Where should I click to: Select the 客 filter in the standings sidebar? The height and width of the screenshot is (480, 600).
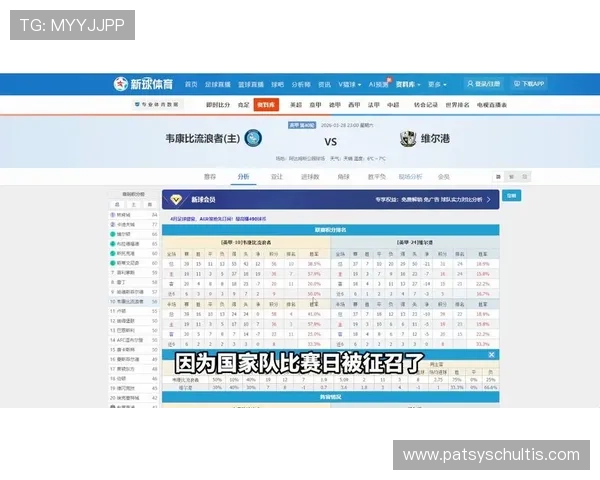pyautogui.click(x=150, y=204)
